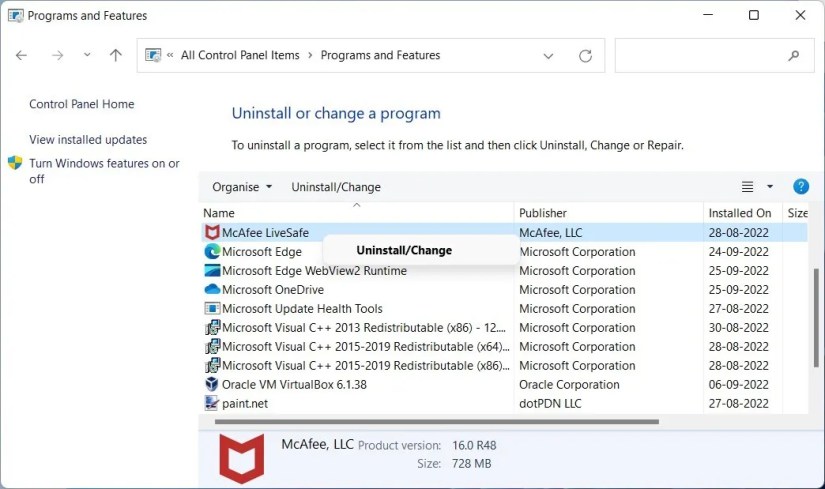Click the McAfee LiveSafe shield icon in list
The width and height of the screenshot is (825, 489).
pyautogui.click(x=212, y=232)
